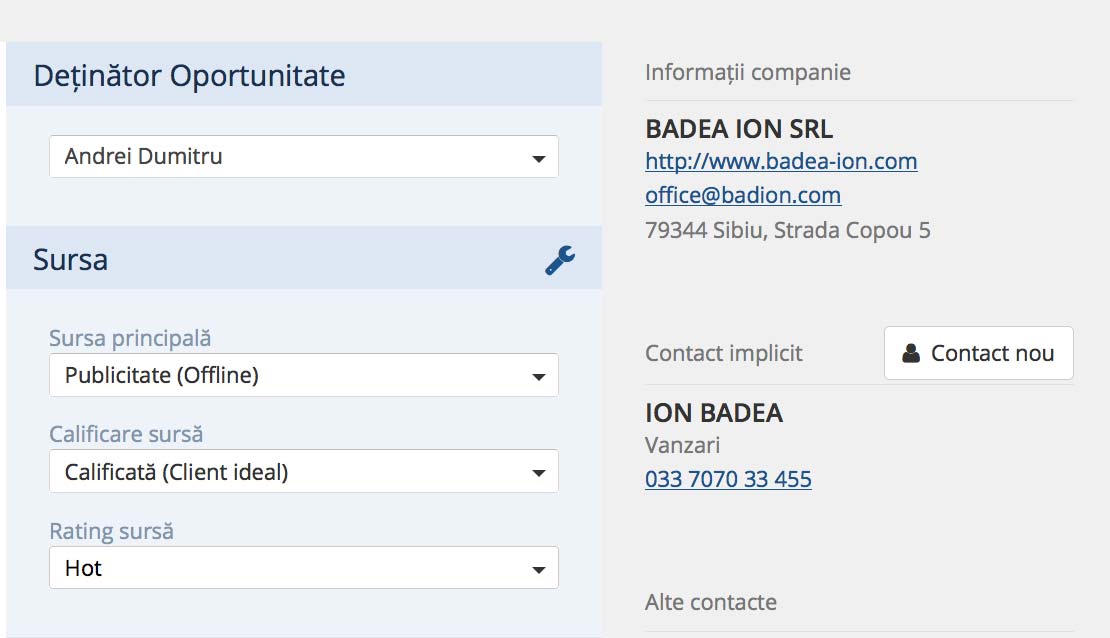Viewport: 1110px width, 638px height.
Task: Click the address 79344 Sibiu, Strada Copou 5
Action: (x=787, y=231)
